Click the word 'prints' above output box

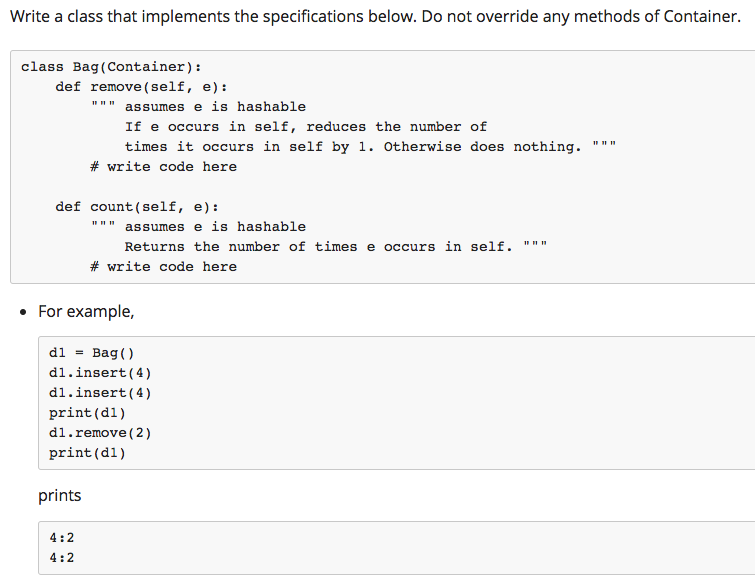point(60,496)
